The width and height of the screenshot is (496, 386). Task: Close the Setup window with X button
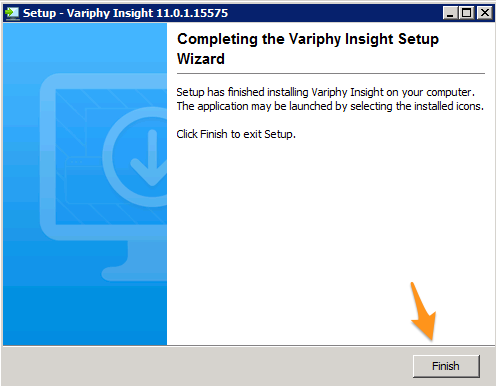click(485, 13)
